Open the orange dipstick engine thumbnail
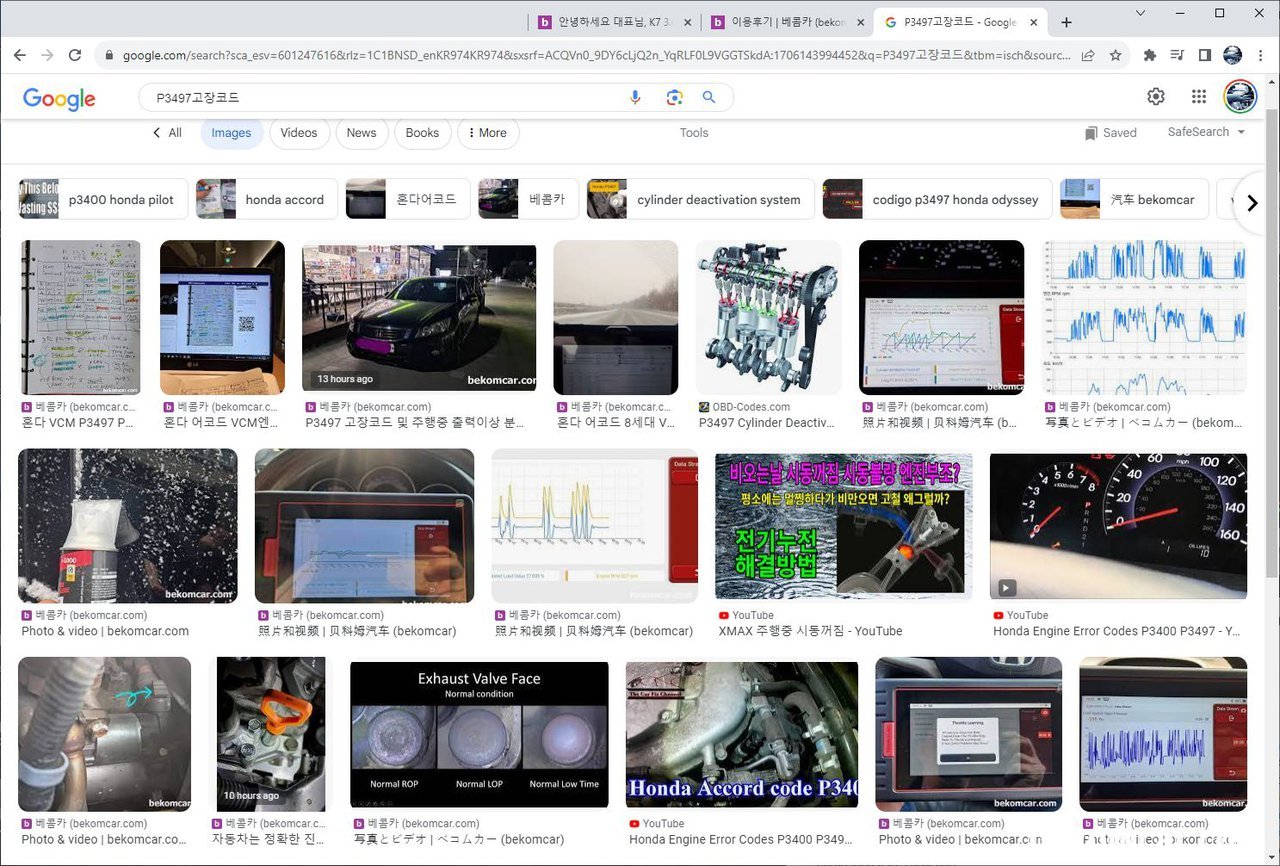This screenshot has width=1280, height=866. (x=270, y=734)
